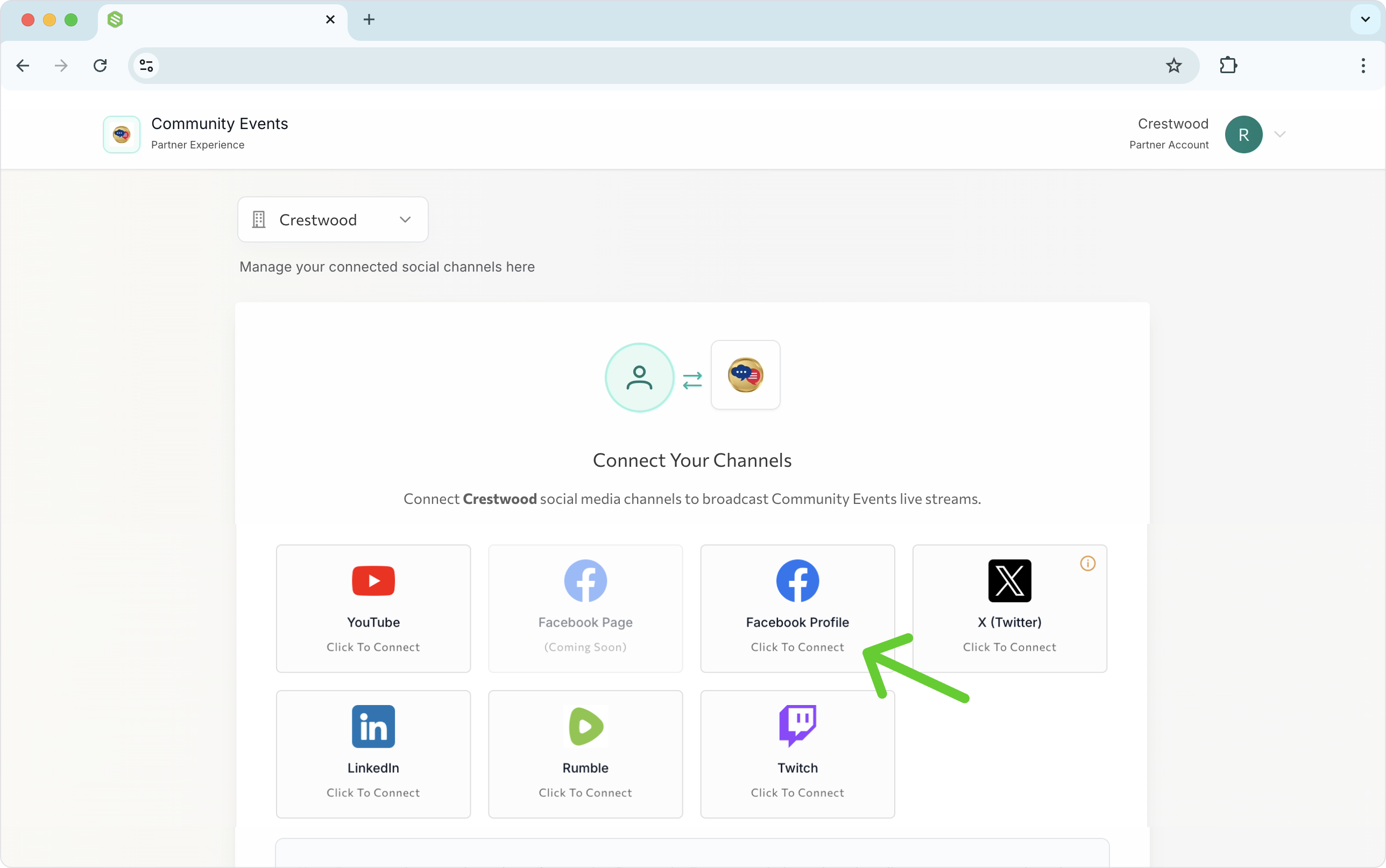Viewport: 1386px width, 868px height.
Task: Open a new browser tab
Action: [x=369, y=19]
